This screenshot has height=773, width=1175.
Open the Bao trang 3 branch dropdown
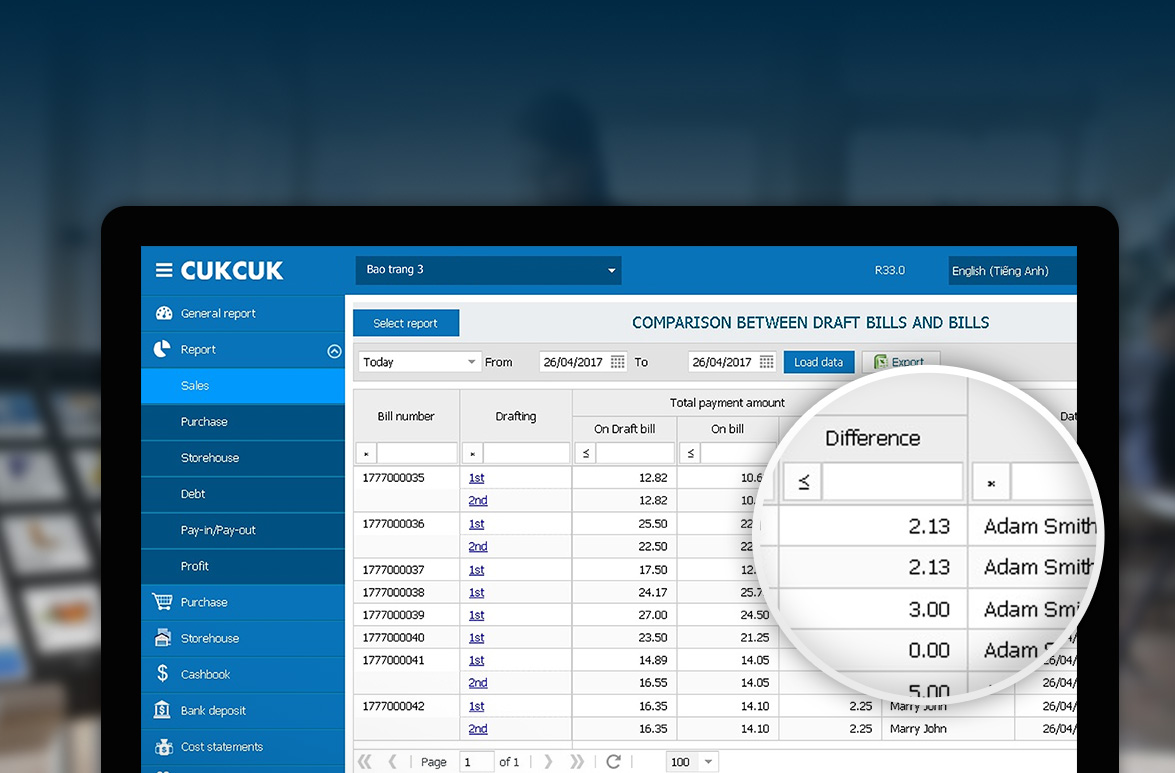pyautogui.click(x=488, y=270)
